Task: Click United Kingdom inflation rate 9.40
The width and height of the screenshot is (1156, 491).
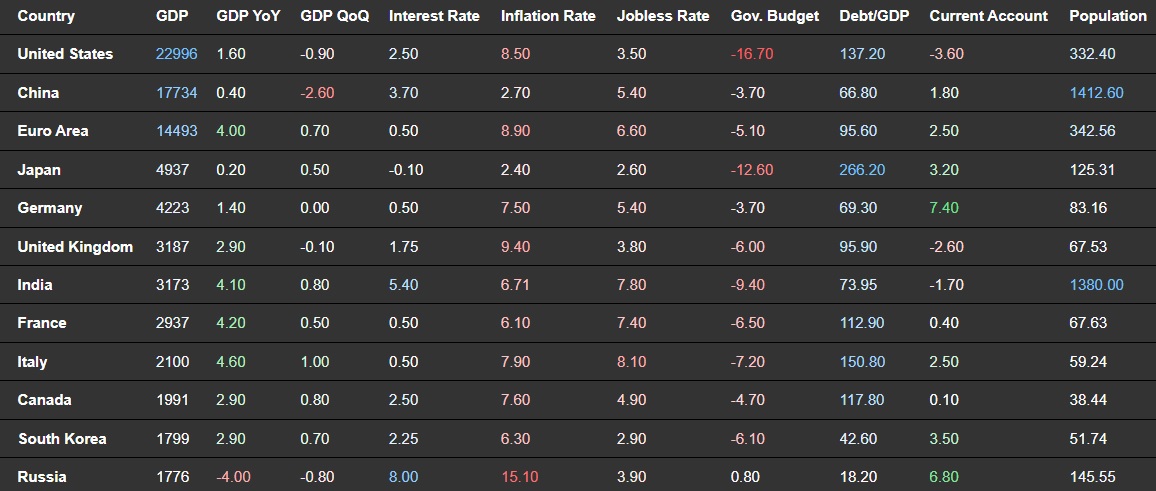Action: (x=515, y=246)
